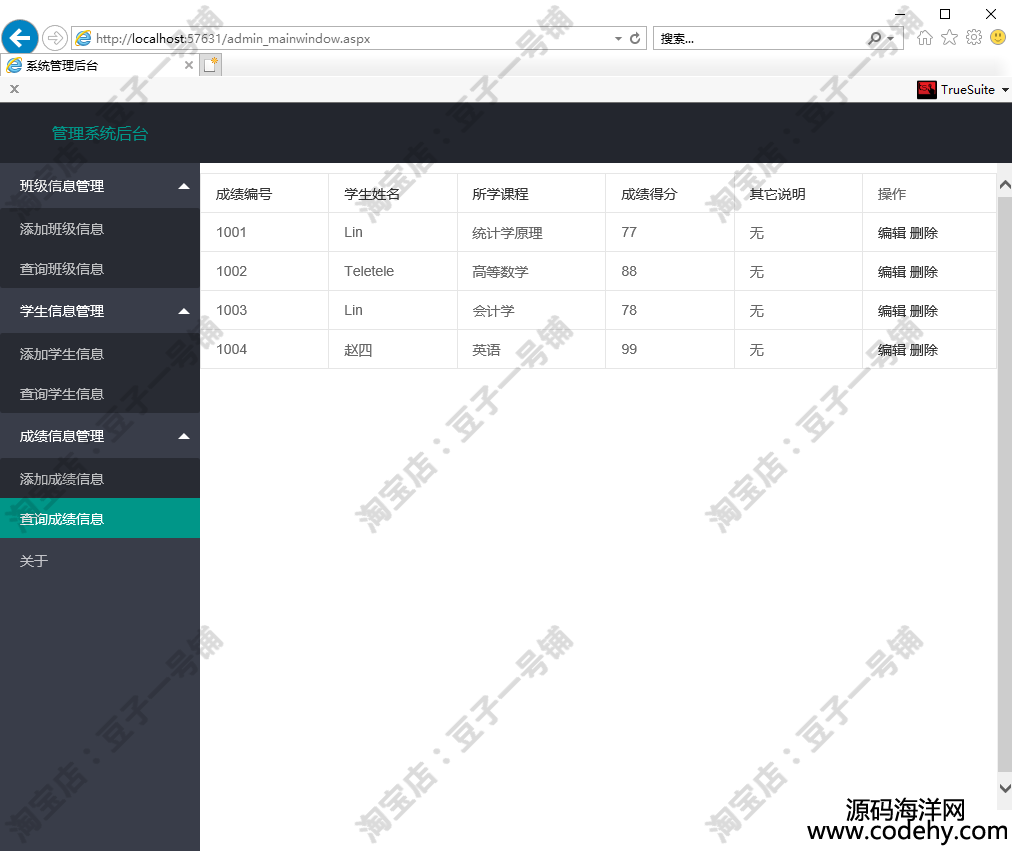1012x851 pixels.
Task: Open browser settings gear icon
Action: pyautogui.click(x=974, y=37)
